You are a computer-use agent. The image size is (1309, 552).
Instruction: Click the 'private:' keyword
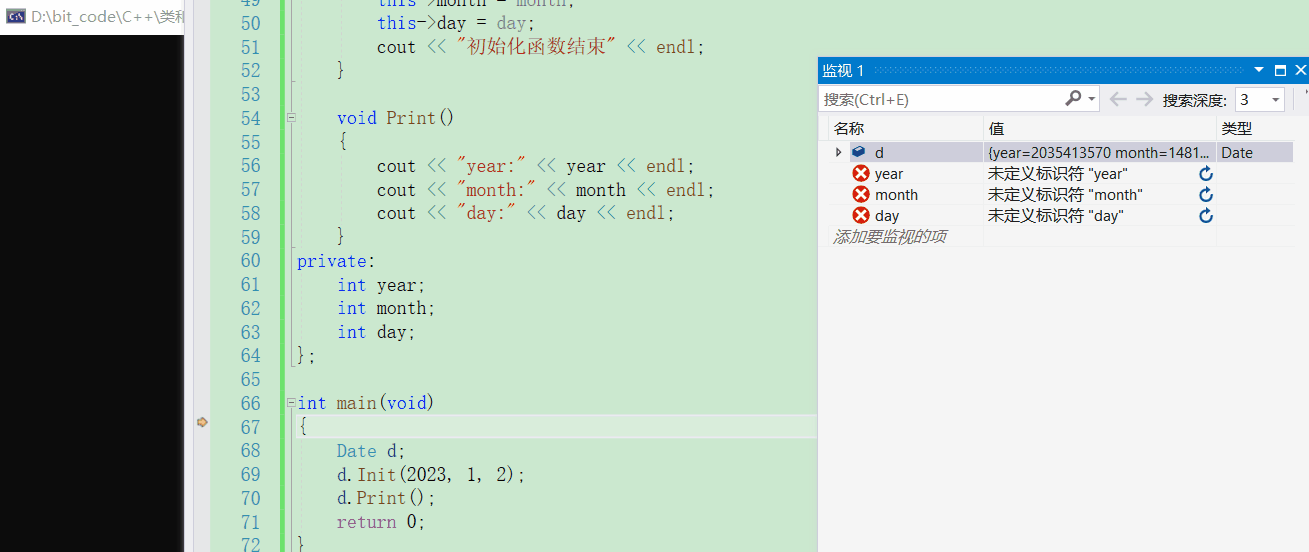tap(336, 261)
